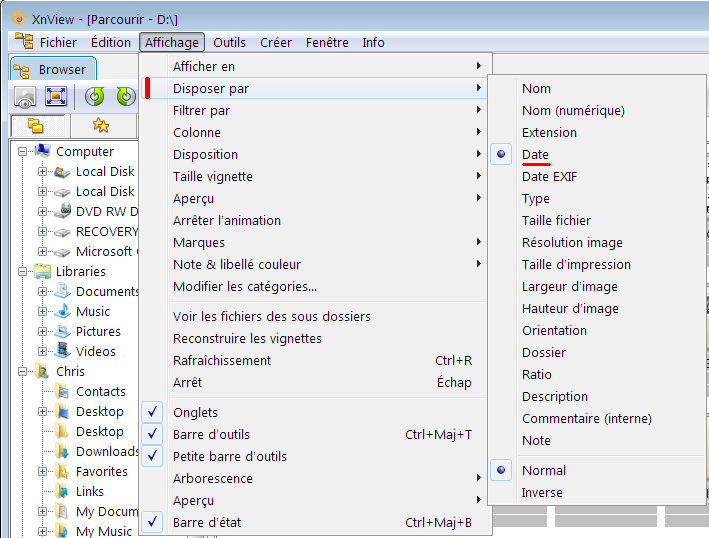Click Rafraîchissement entry
The width and height of the screenshot is (709, 538).
(x=315, y=360)
